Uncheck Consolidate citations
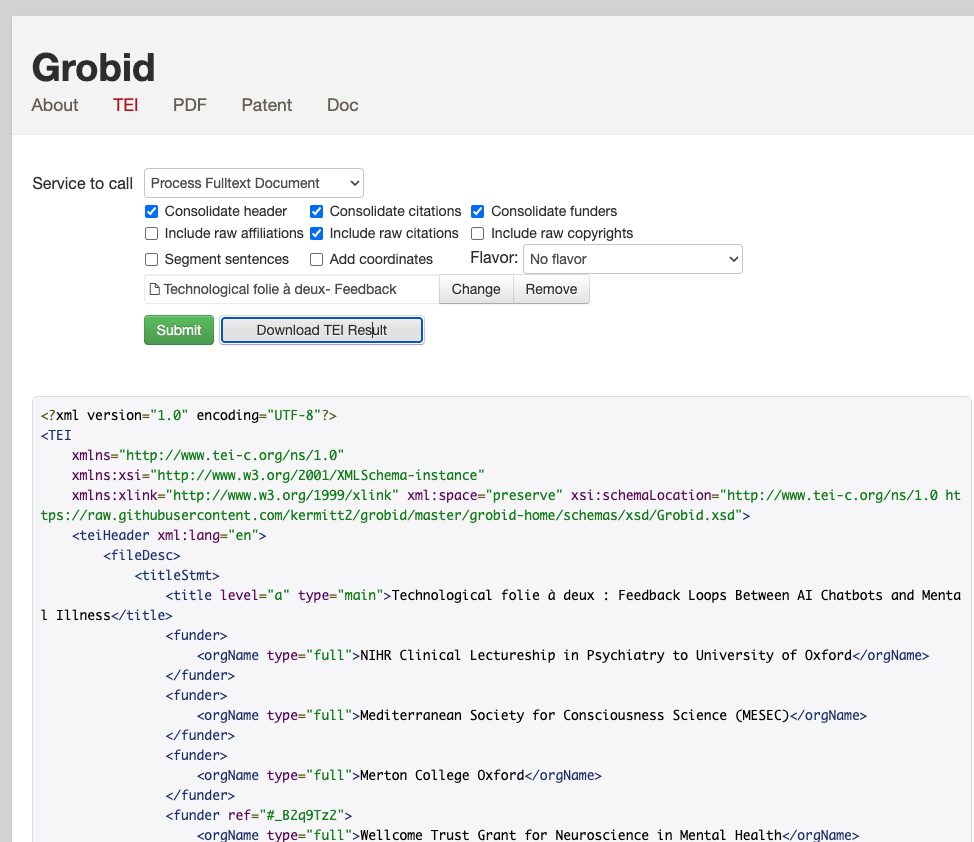The image size is (974, 842). [317, 212]
